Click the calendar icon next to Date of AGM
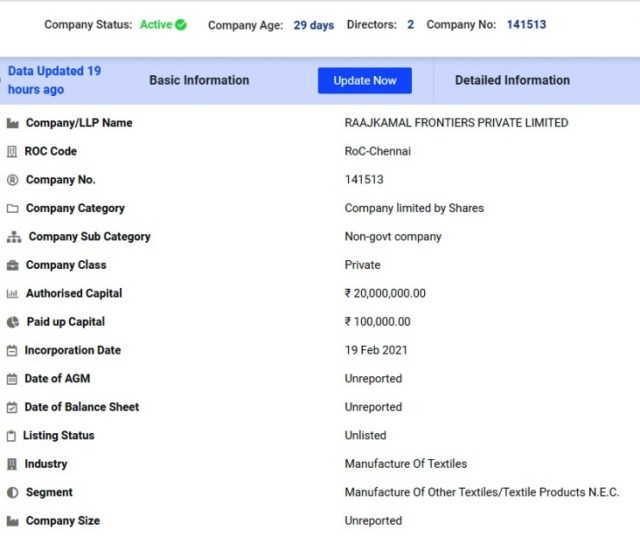640x543 pixels. coord(13,379)
